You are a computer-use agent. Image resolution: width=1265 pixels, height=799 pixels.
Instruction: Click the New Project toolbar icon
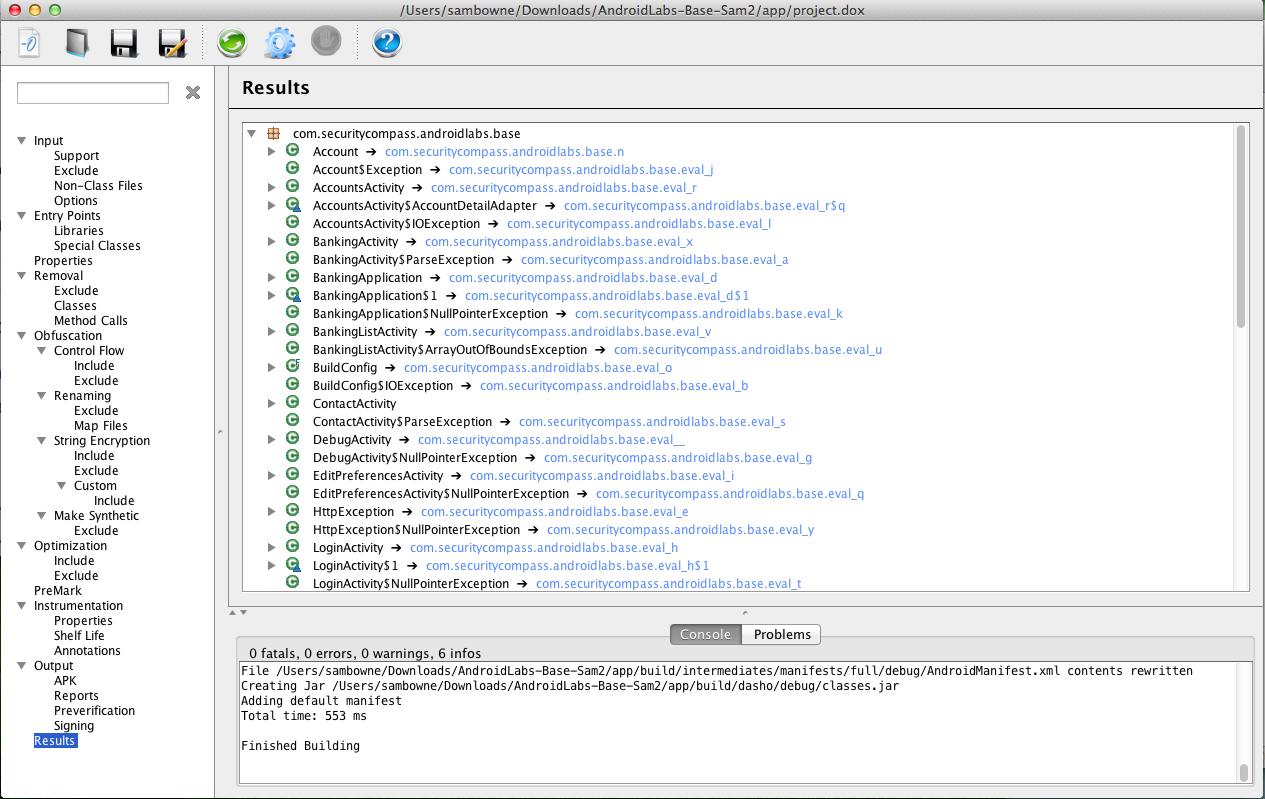pyautogui.click(x=30, y=43)
